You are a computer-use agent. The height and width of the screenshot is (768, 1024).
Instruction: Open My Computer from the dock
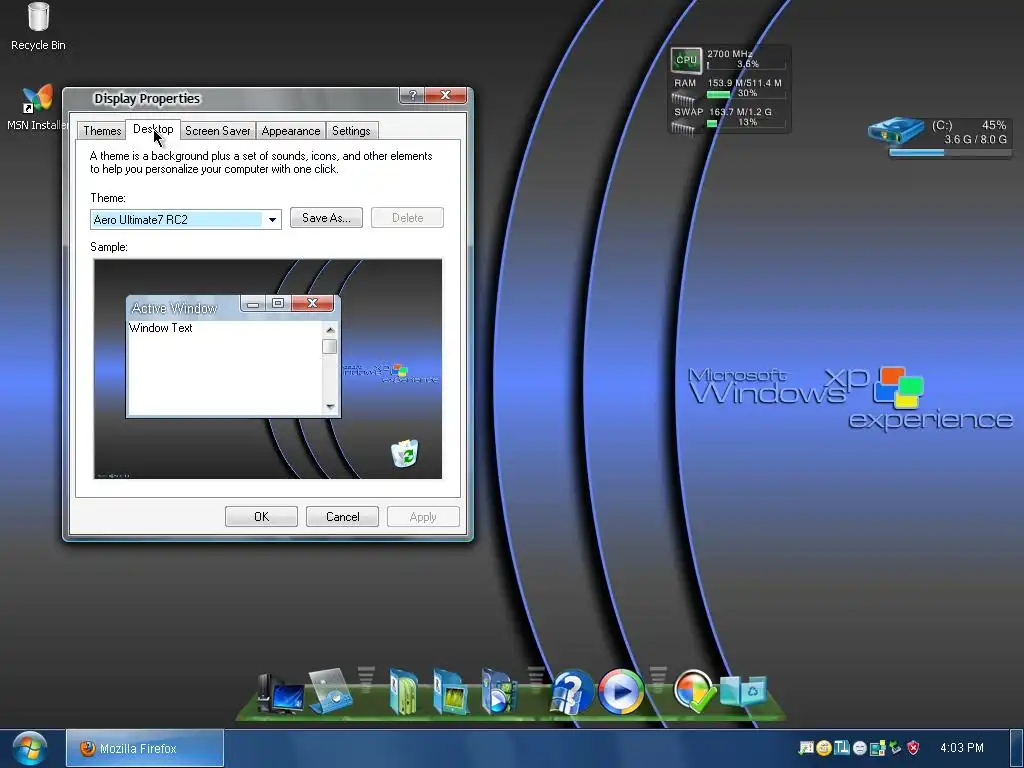click(280, 694)
